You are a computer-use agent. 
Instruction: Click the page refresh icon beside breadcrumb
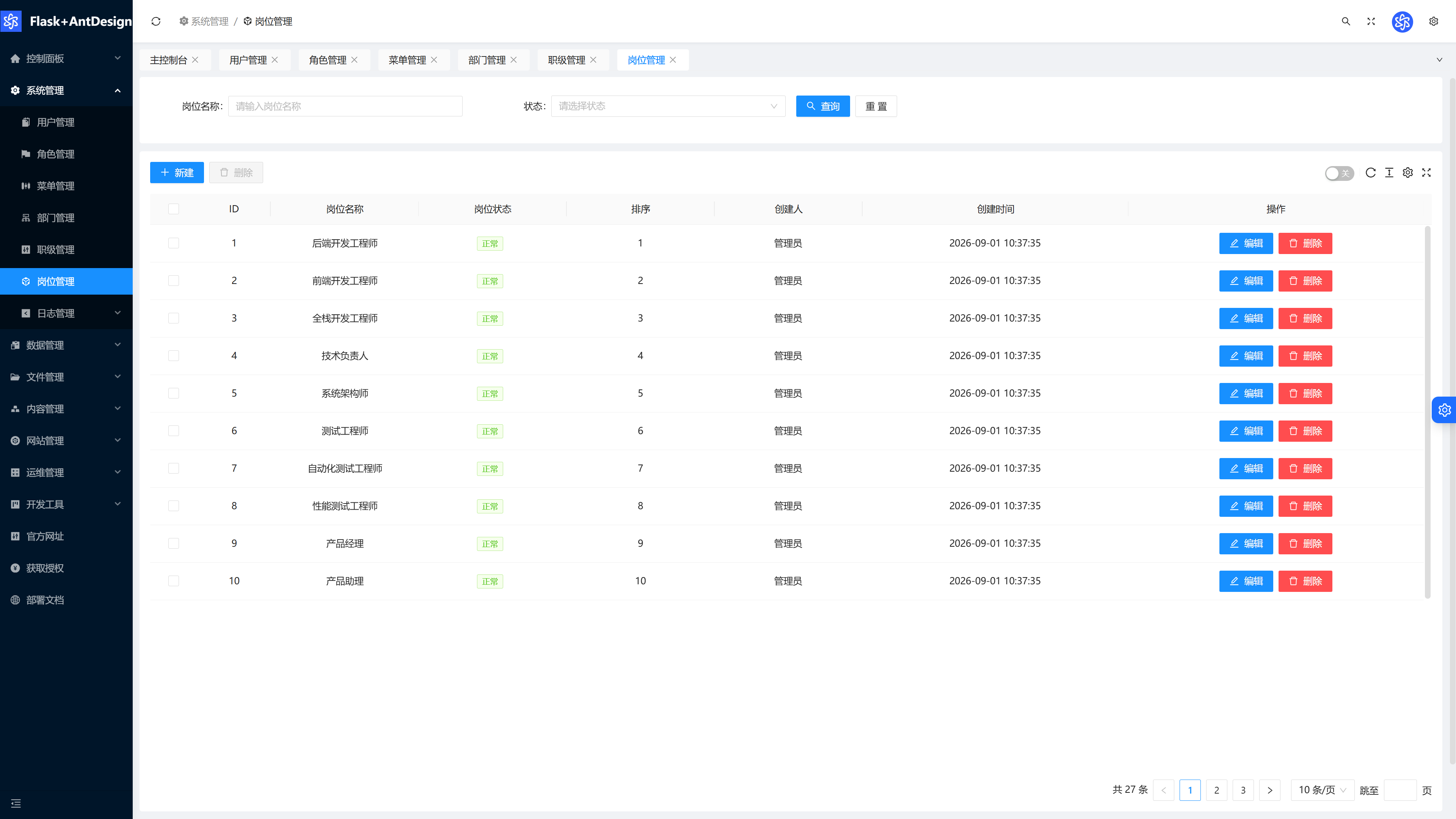click(x=156, y=22)
